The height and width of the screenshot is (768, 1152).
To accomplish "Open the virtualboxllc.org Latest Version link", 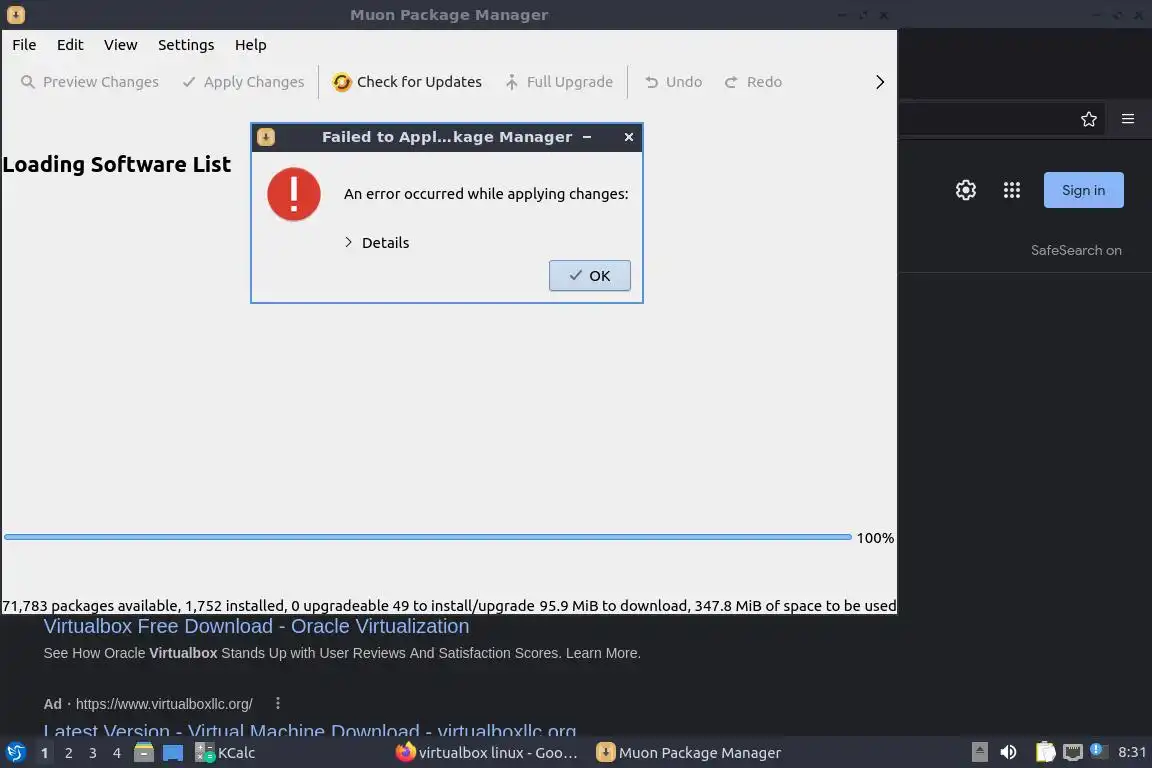I will (x=309, y=730).
